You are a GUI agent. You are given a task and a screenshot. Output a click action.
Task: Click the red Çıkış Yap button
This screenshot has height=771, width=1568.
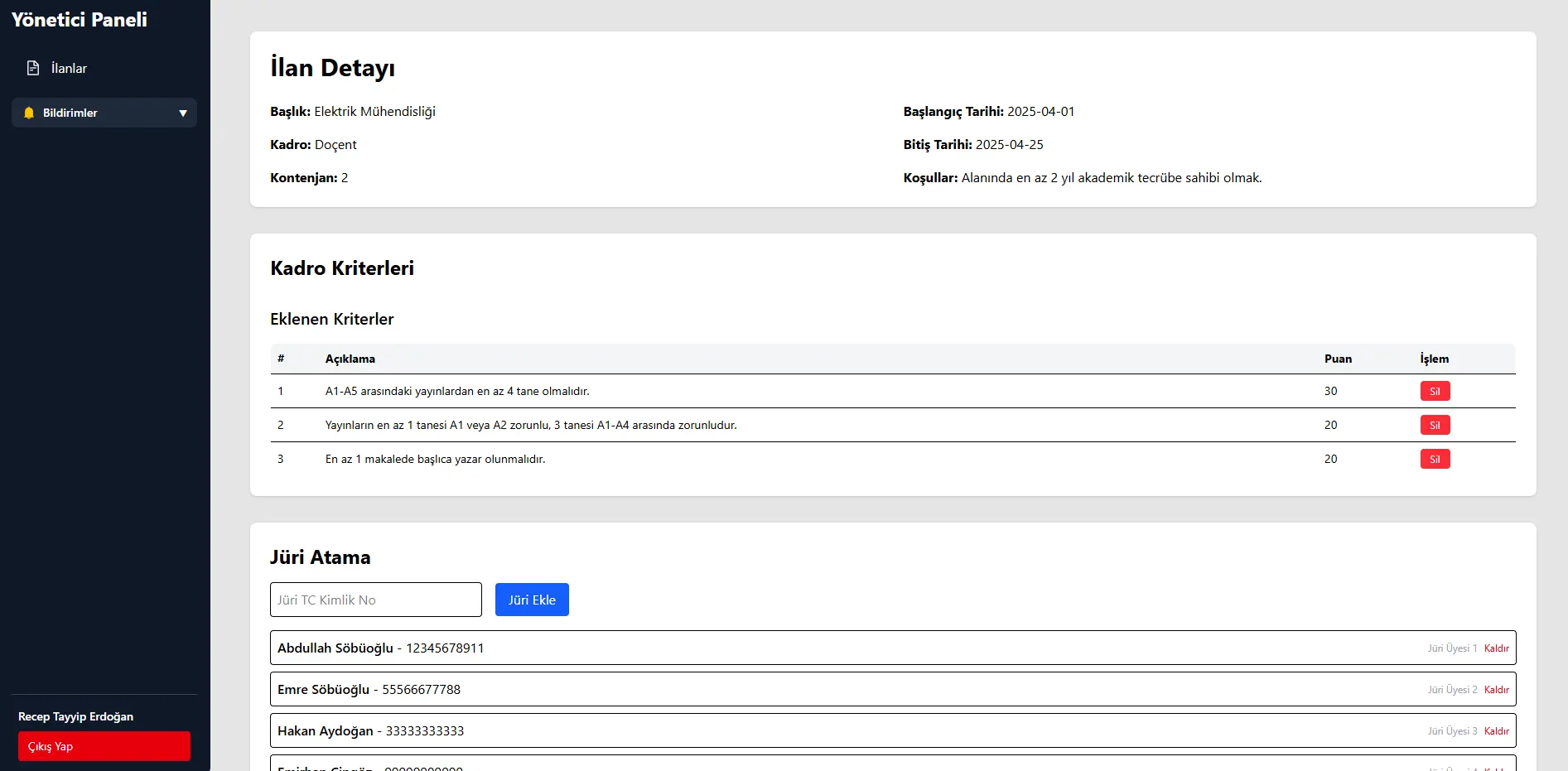104,746
